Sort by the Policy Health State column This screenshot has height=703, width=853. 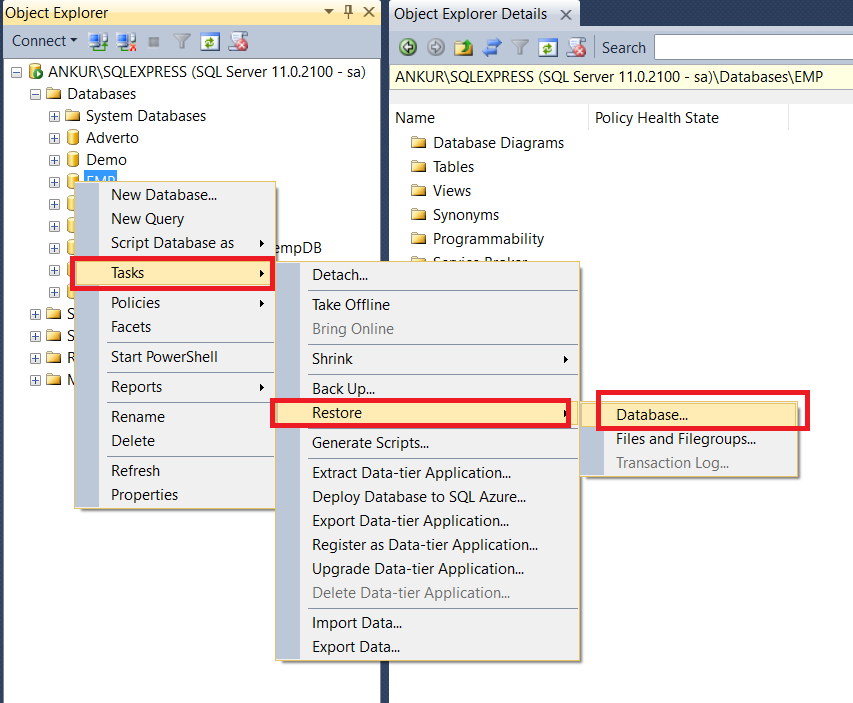pyautogui.click(x=688, y=118)
